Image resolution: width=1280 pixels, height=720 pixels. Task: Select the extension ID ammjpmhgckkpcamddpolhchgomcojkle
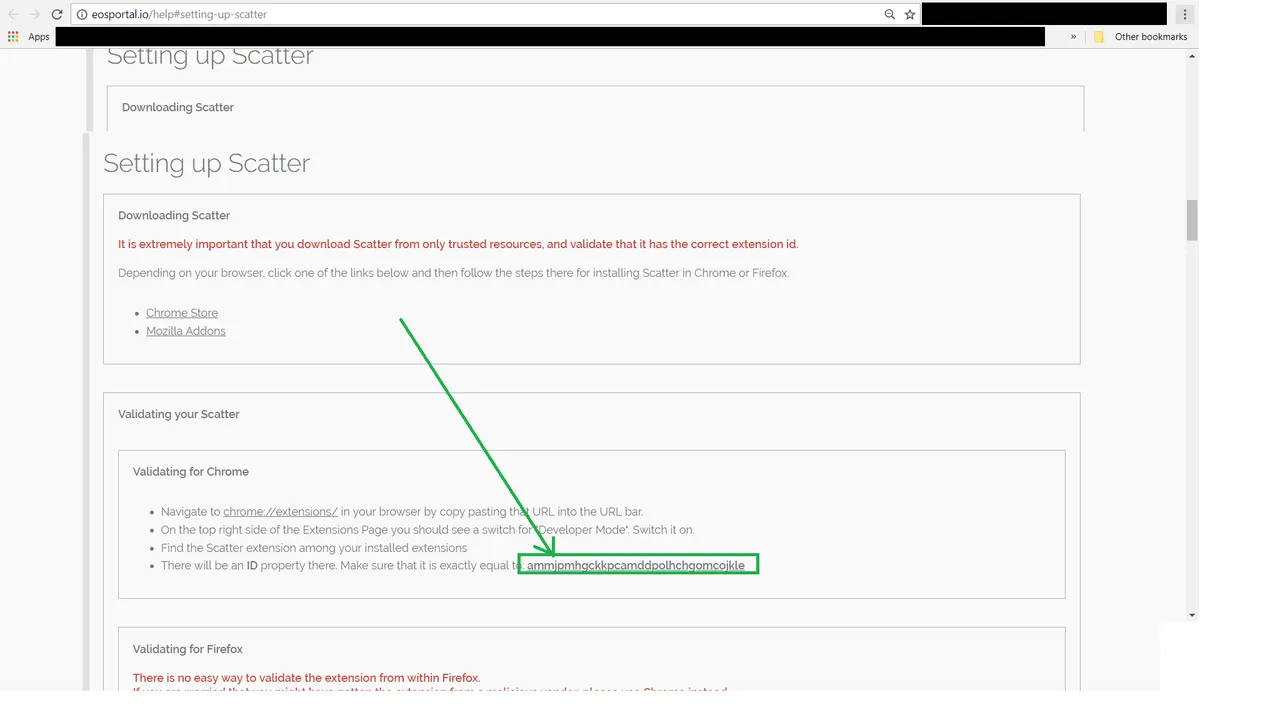[x=636, y=565]
